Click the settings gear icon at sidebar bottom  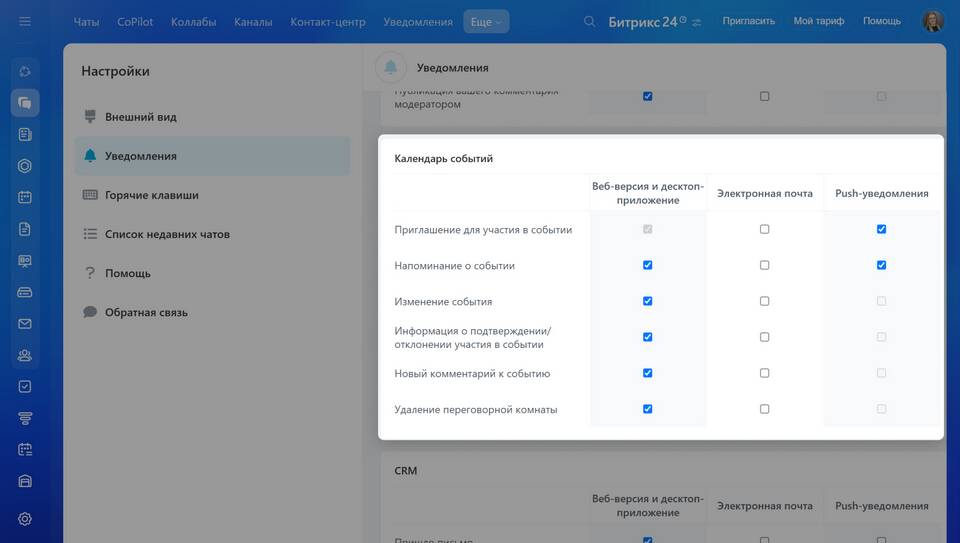pyautogui.click(x=25, y=518)
